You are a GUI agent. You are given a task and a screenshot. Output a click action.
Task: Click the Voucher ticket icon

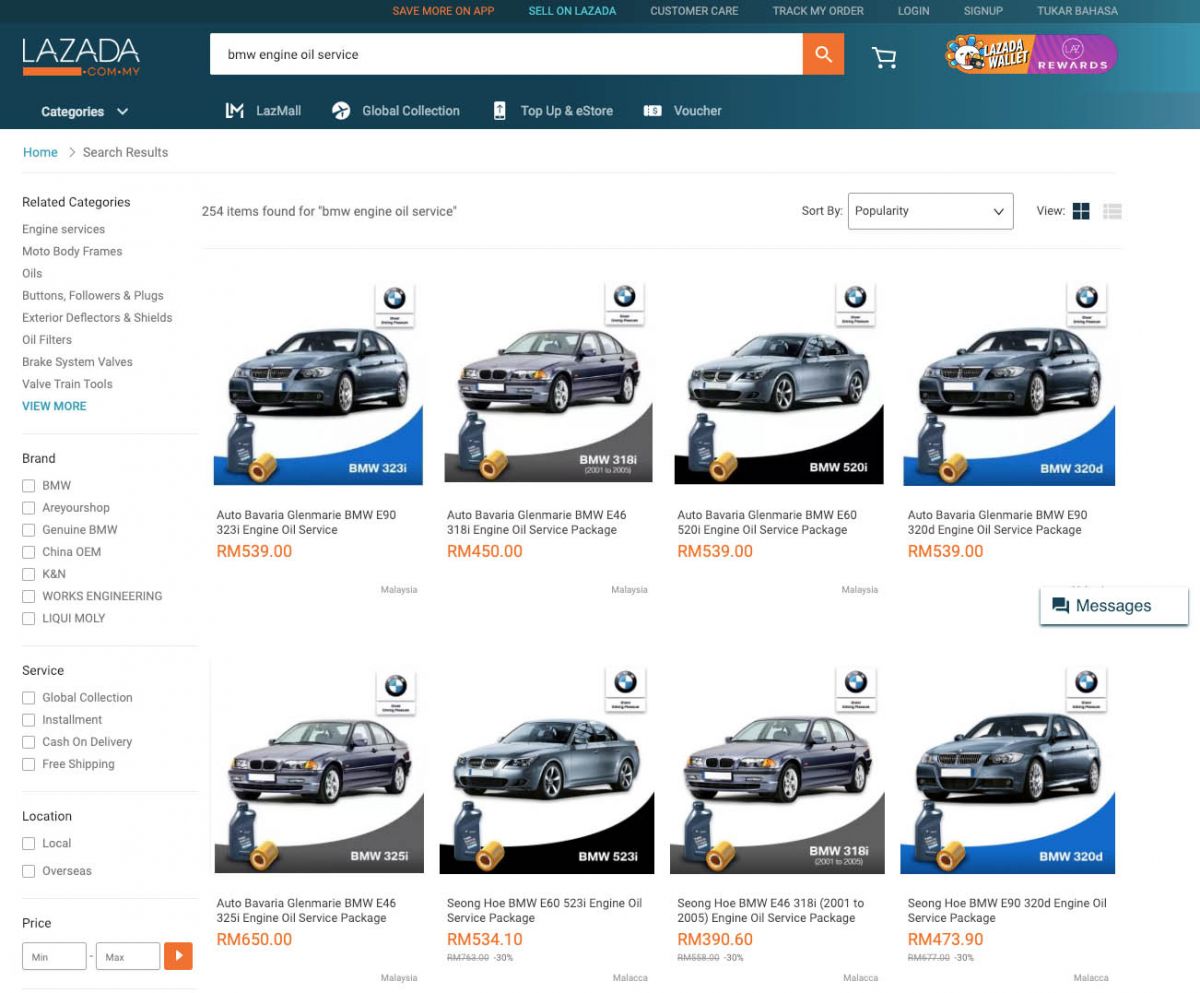653,111
